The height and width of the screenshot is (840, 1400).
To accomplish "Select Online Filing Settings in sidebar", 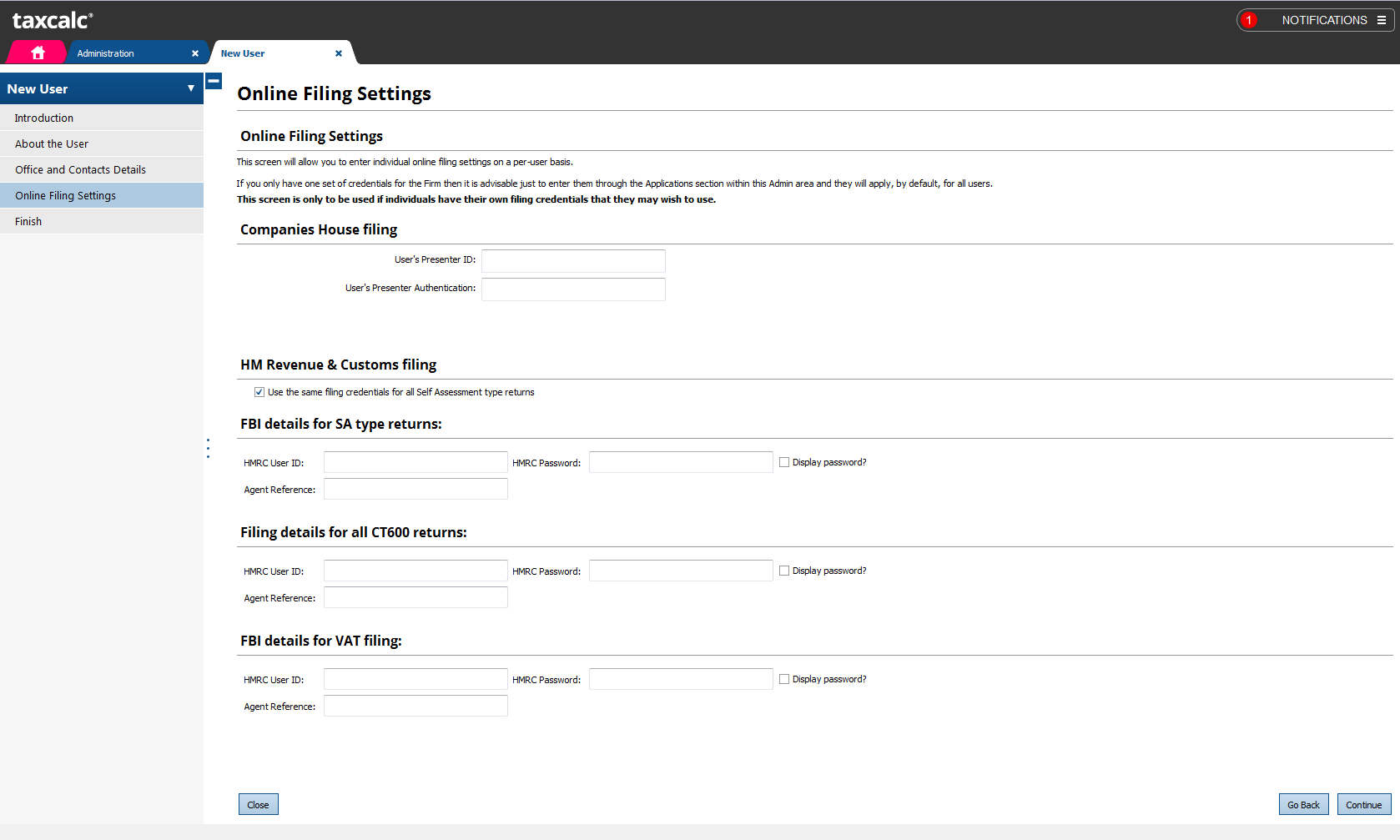I will [102, 195].
